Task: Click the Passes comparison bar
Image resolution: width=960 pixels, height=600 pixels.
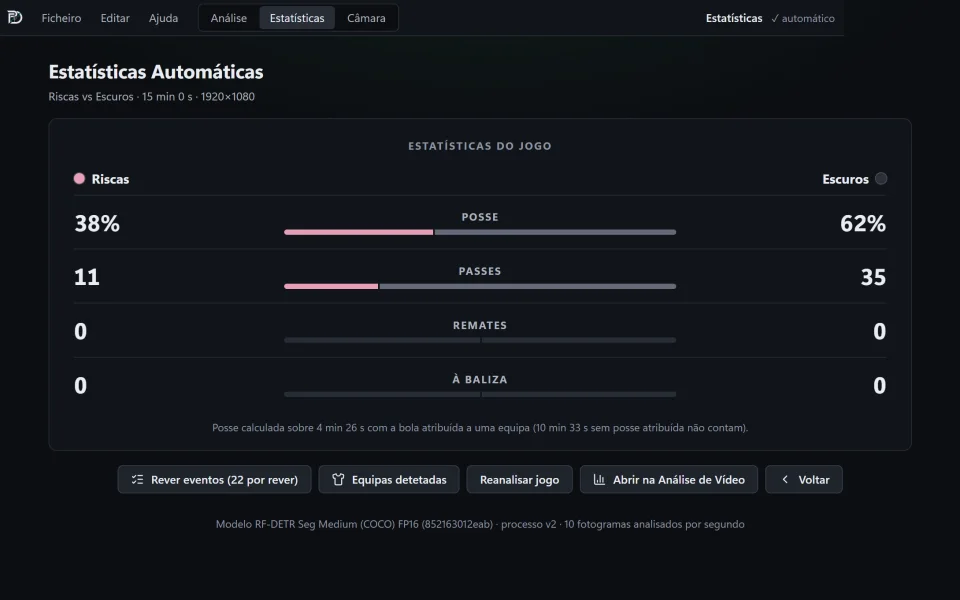Action: point(480,286)
